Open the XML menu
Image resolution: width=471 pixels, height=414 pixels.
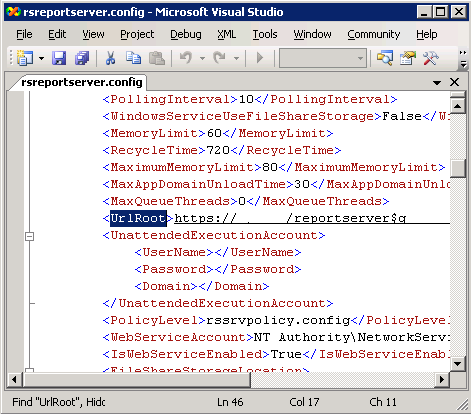pyautogui.click(x=227, y=34)
